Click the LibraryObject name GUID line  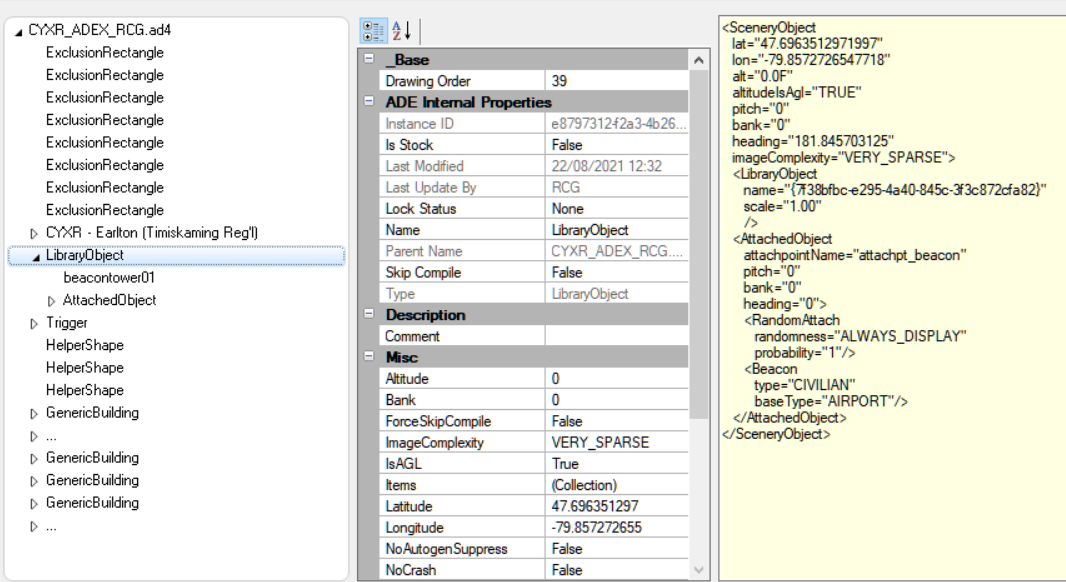pyautogui.click(x=895, y=190)
